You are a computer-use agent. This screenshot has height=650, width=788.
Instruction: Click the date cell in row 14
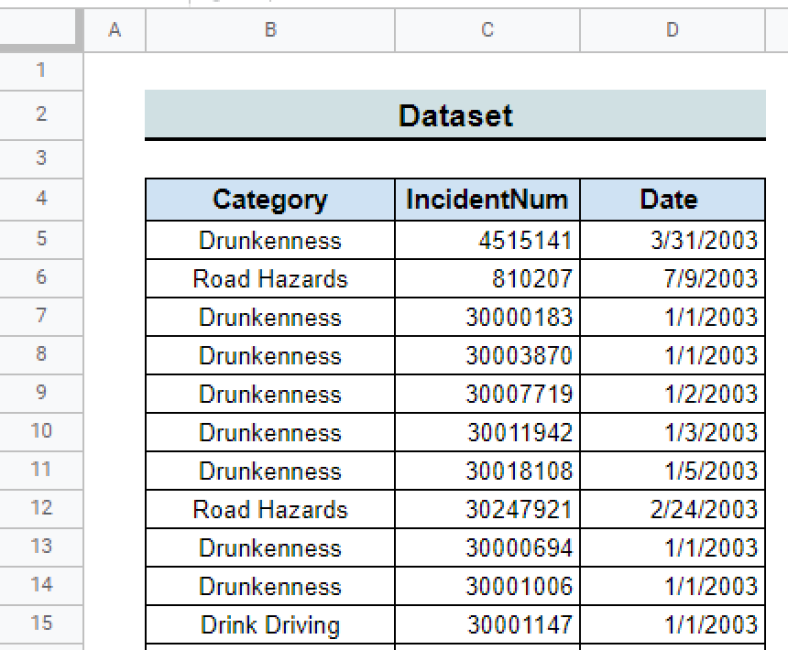pos(672,586)
